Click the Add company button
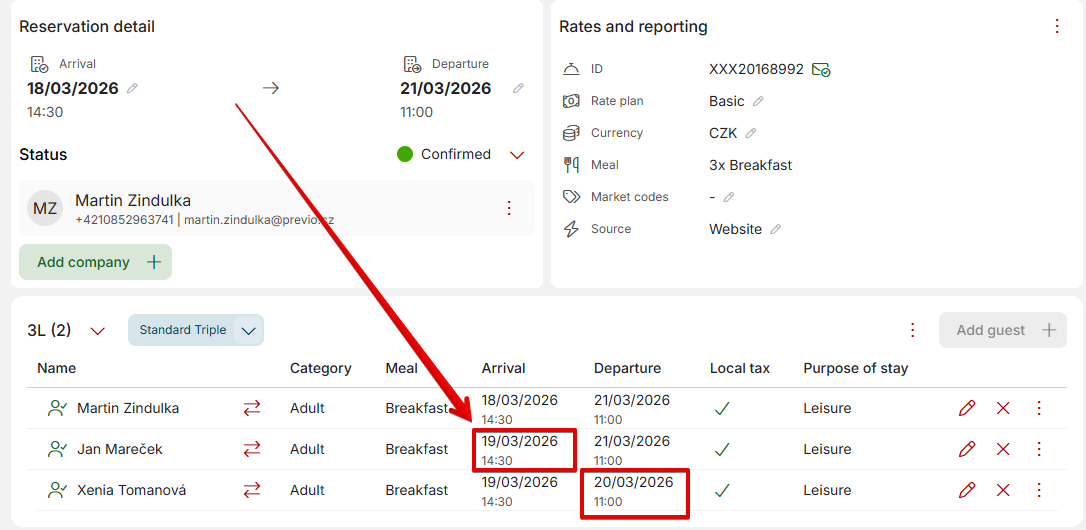 click(x=96, y=262)
